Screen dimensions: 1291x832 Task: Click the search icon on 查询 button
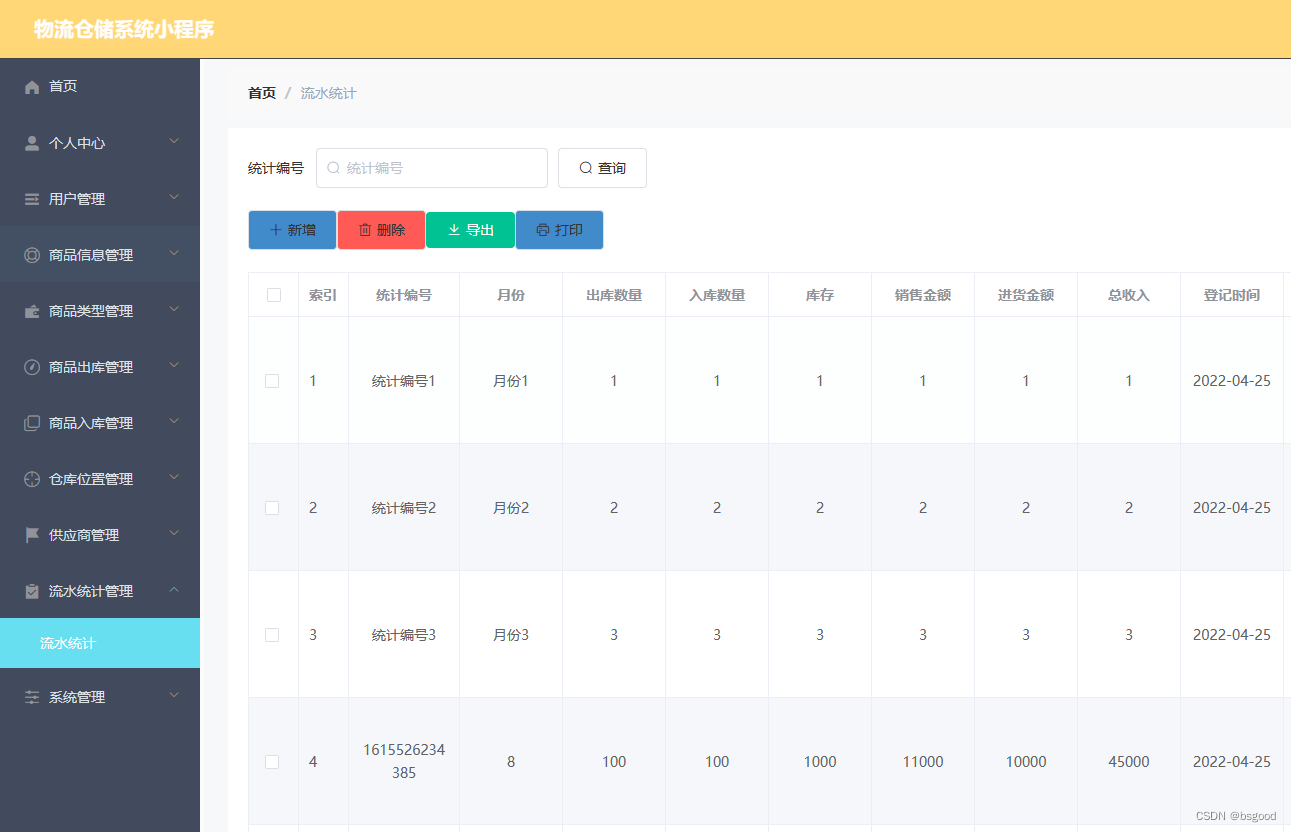(x=586, y=168)
